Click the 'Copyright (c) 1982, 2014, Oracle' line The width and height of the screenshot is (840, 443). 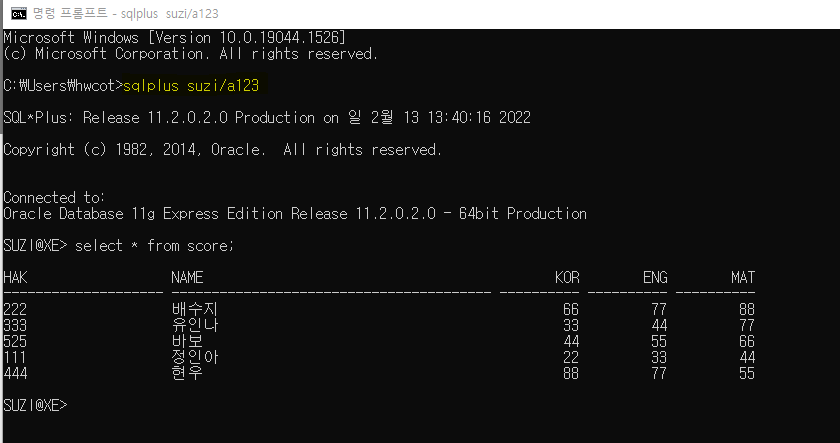[223, 149]
